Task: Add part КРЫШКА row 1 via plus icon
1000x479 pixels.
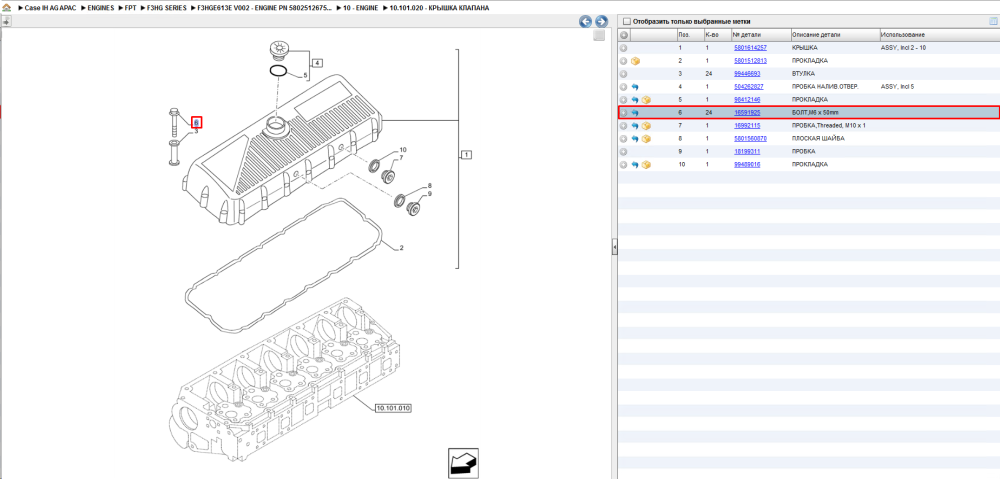Action: (624, 48)
